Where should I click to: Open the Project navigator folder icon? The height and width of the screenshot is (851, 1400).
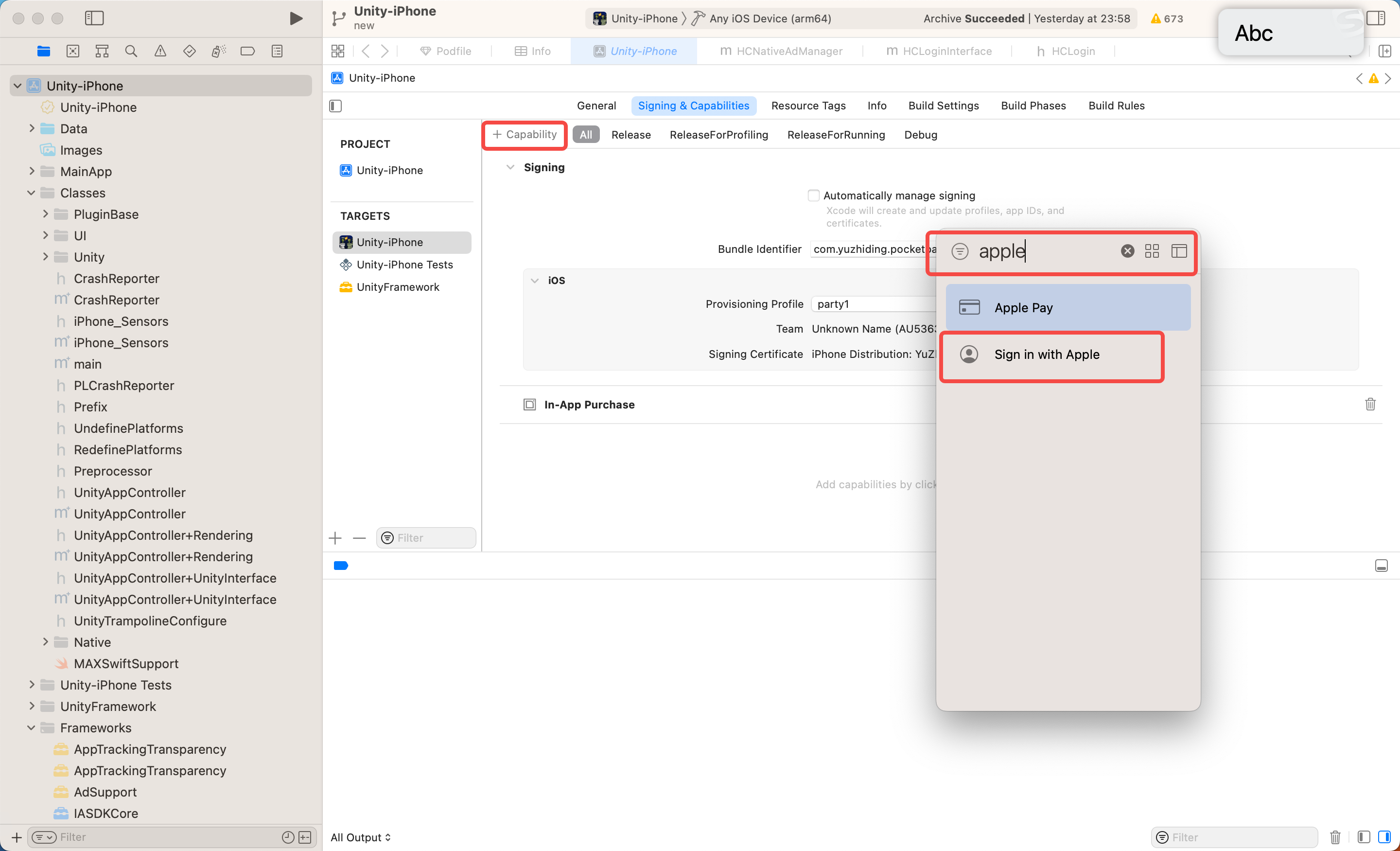(x=44, y=51)
